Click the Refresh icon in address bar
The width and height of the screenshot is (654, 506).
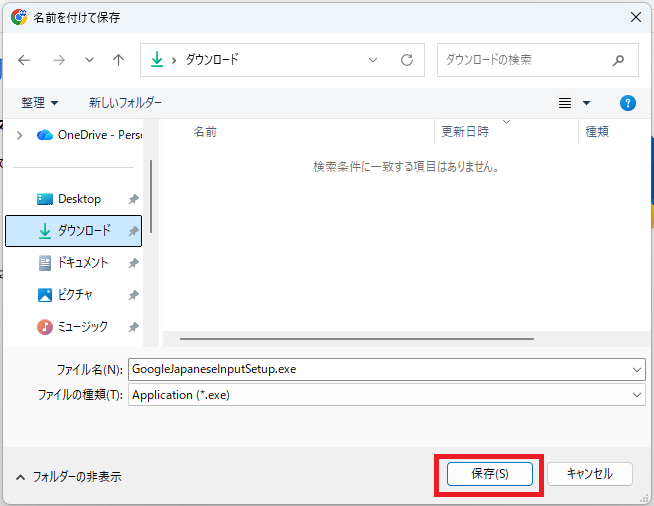(406, 60)
